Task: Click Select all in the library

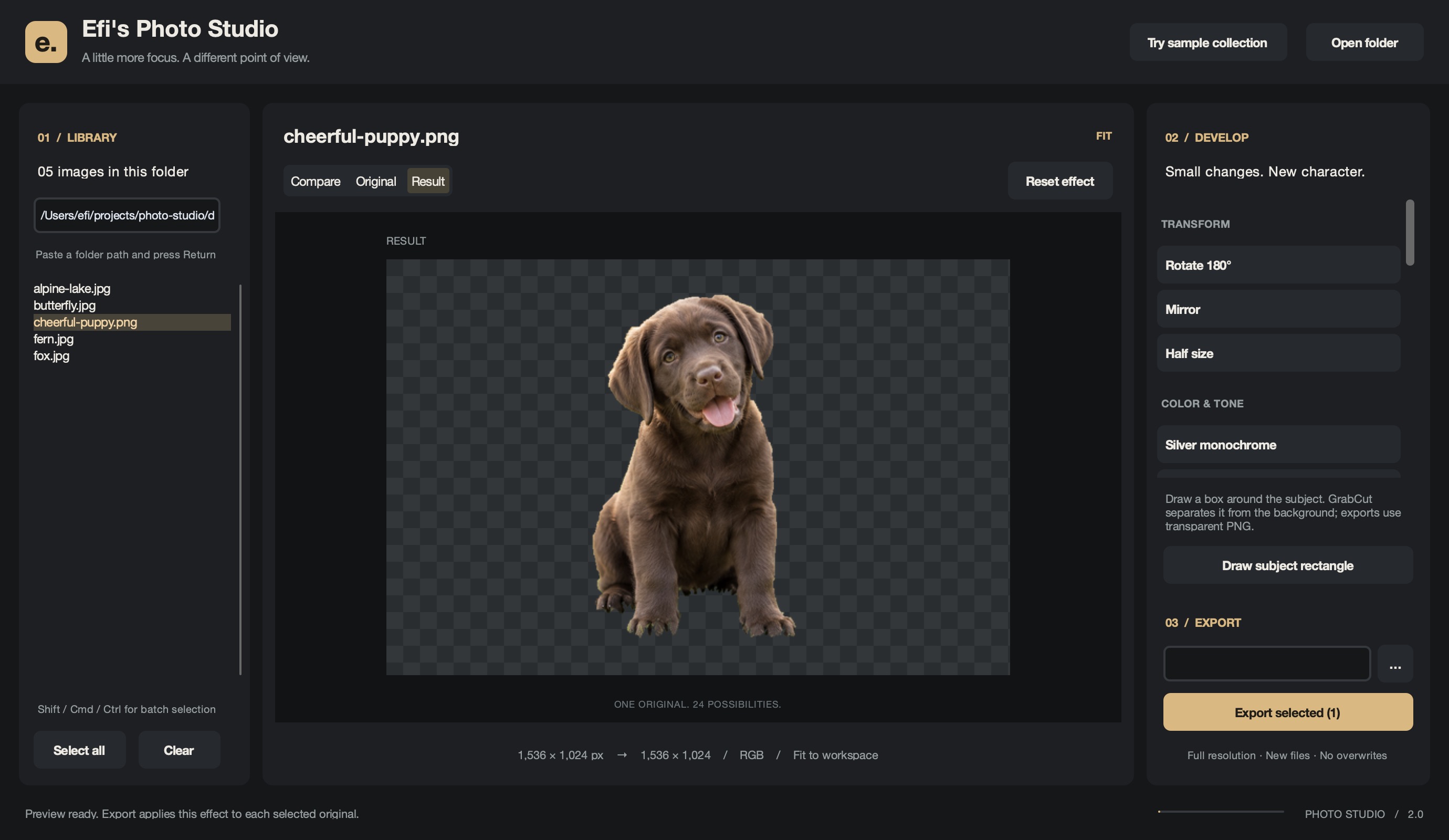Action: (x=79, y=750)
